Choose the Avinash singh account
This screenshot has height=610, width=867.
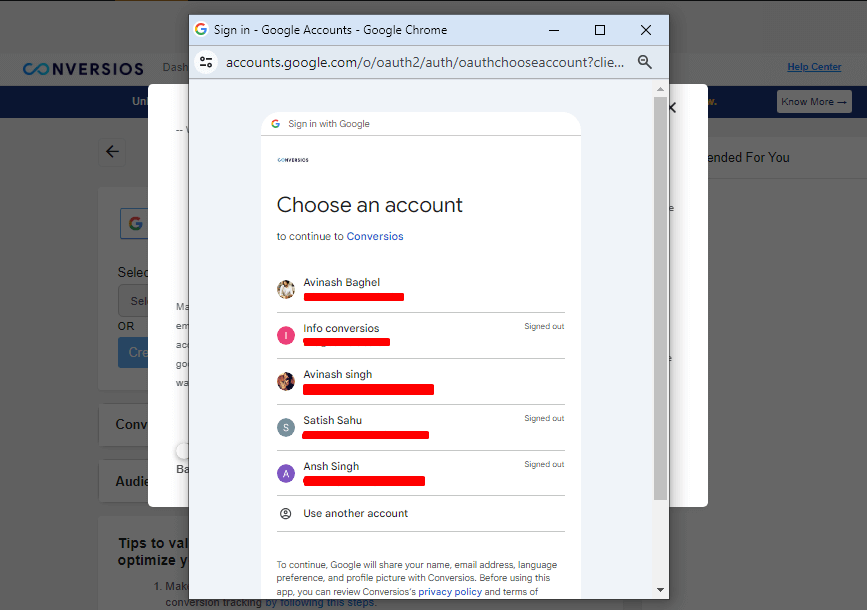(421, 382)
